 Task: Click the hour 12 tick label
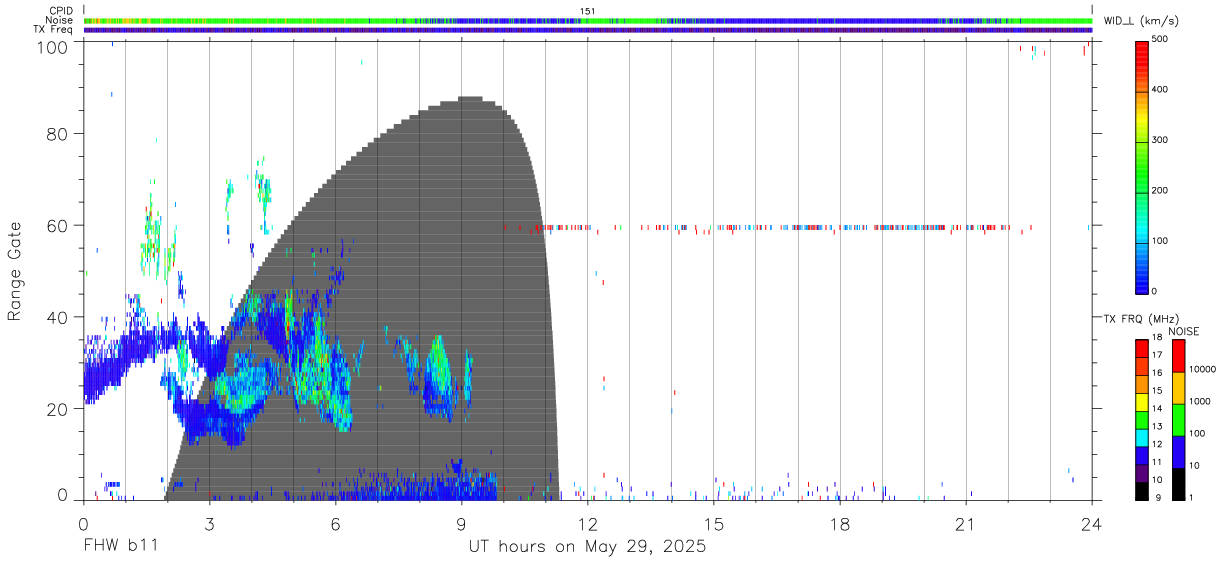click(587, 523)
